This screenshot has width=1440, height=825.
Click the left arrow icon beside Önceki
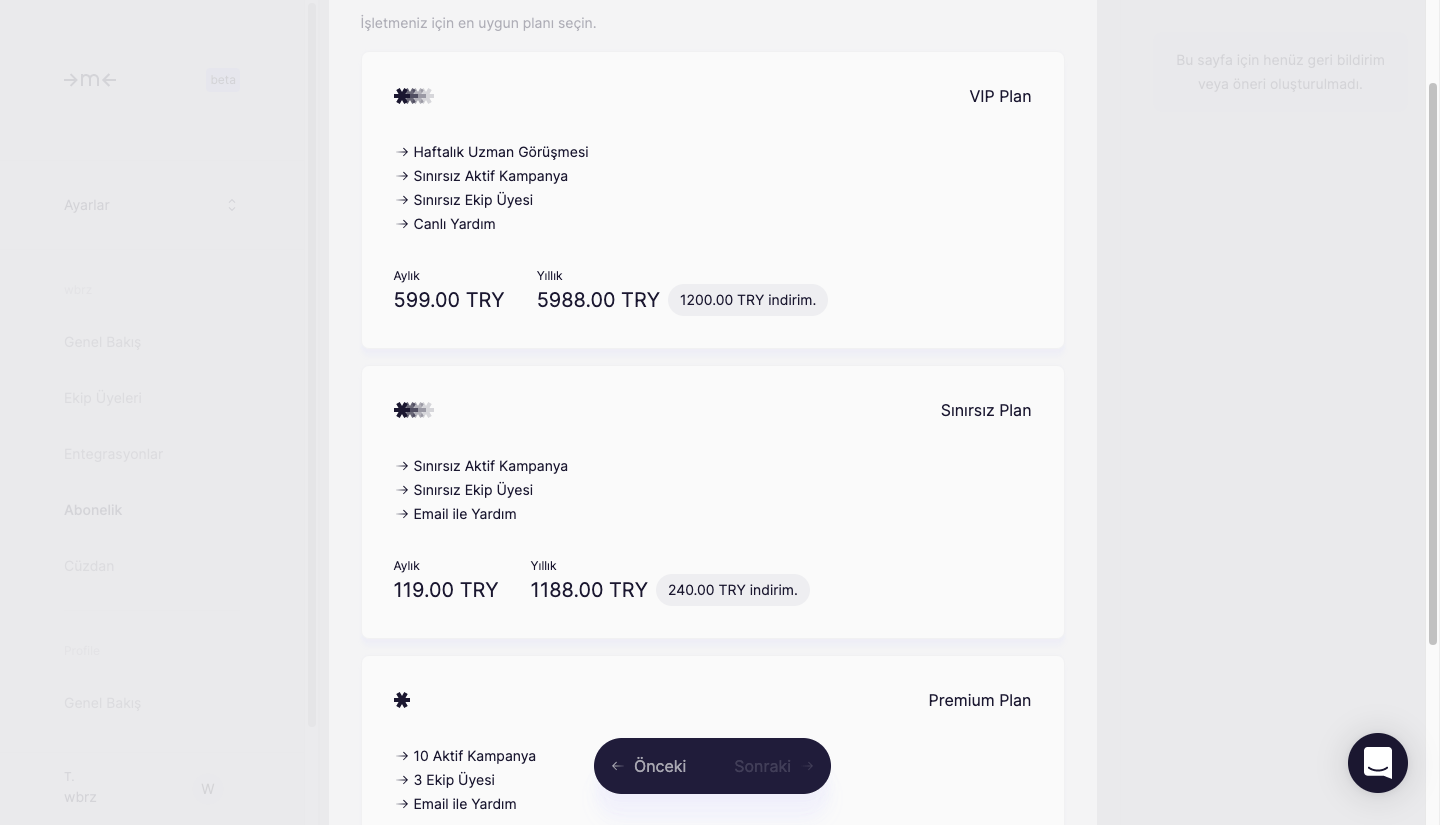[x=617, y=766]
